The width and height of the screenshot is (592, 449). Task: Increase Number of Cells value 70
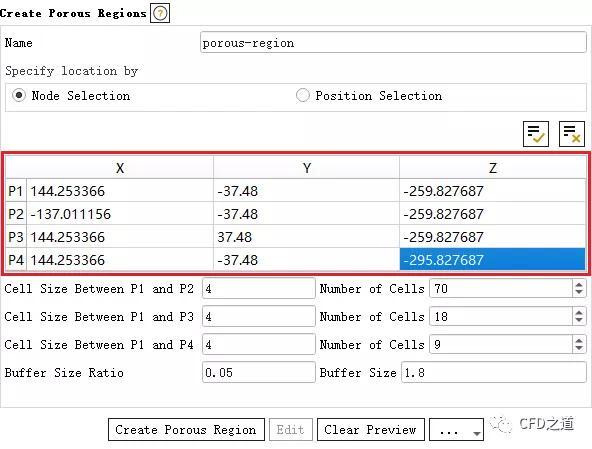(579, 285)
